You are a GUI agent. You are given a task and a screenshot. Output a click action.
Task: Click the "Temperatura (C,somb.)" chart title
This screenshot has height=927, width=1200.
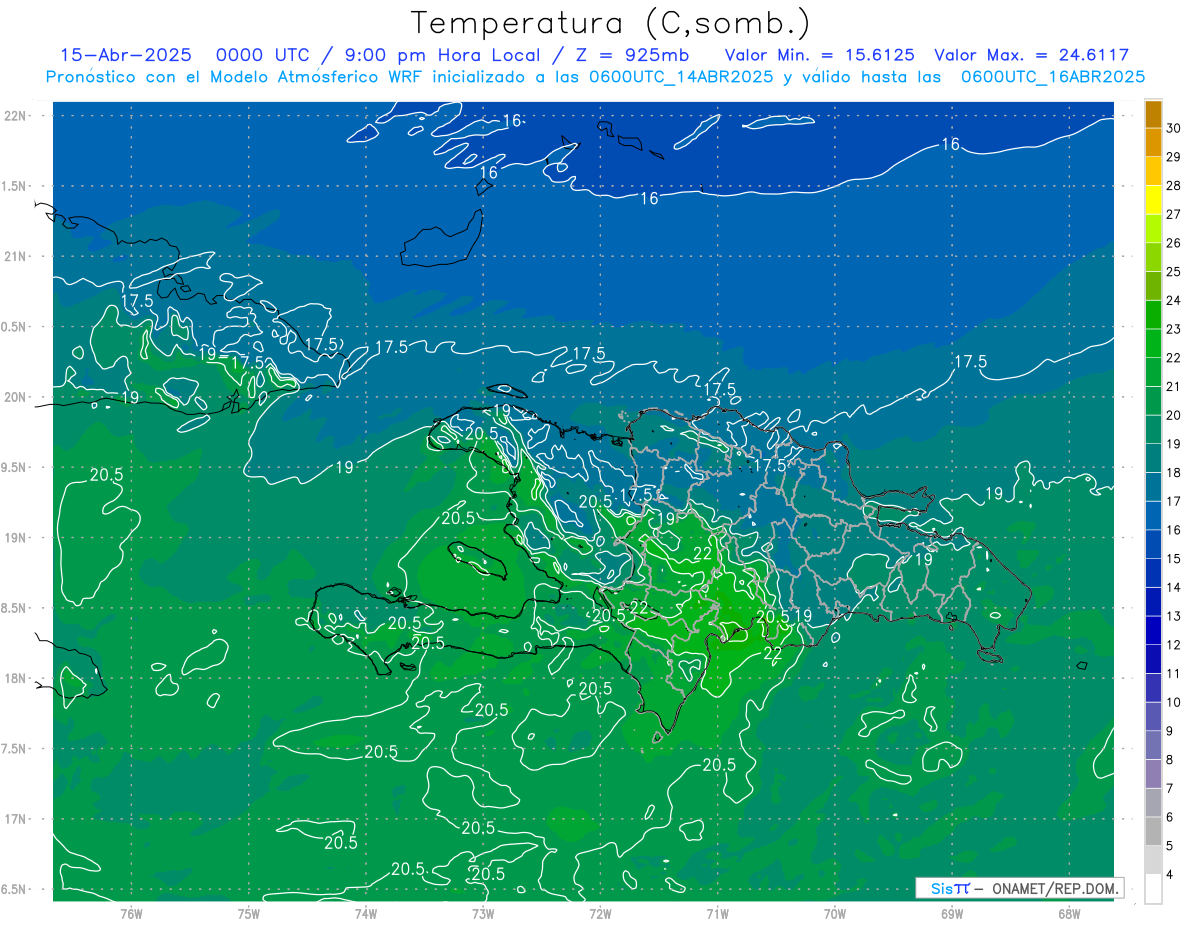[610, 23]
